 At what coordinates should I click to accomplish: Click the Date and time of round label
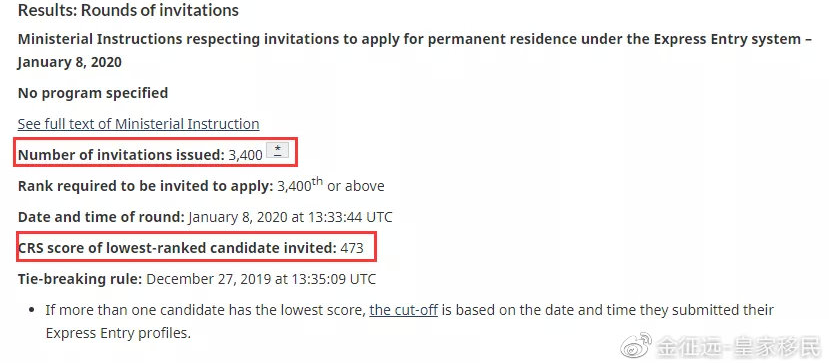pos(101,217)
